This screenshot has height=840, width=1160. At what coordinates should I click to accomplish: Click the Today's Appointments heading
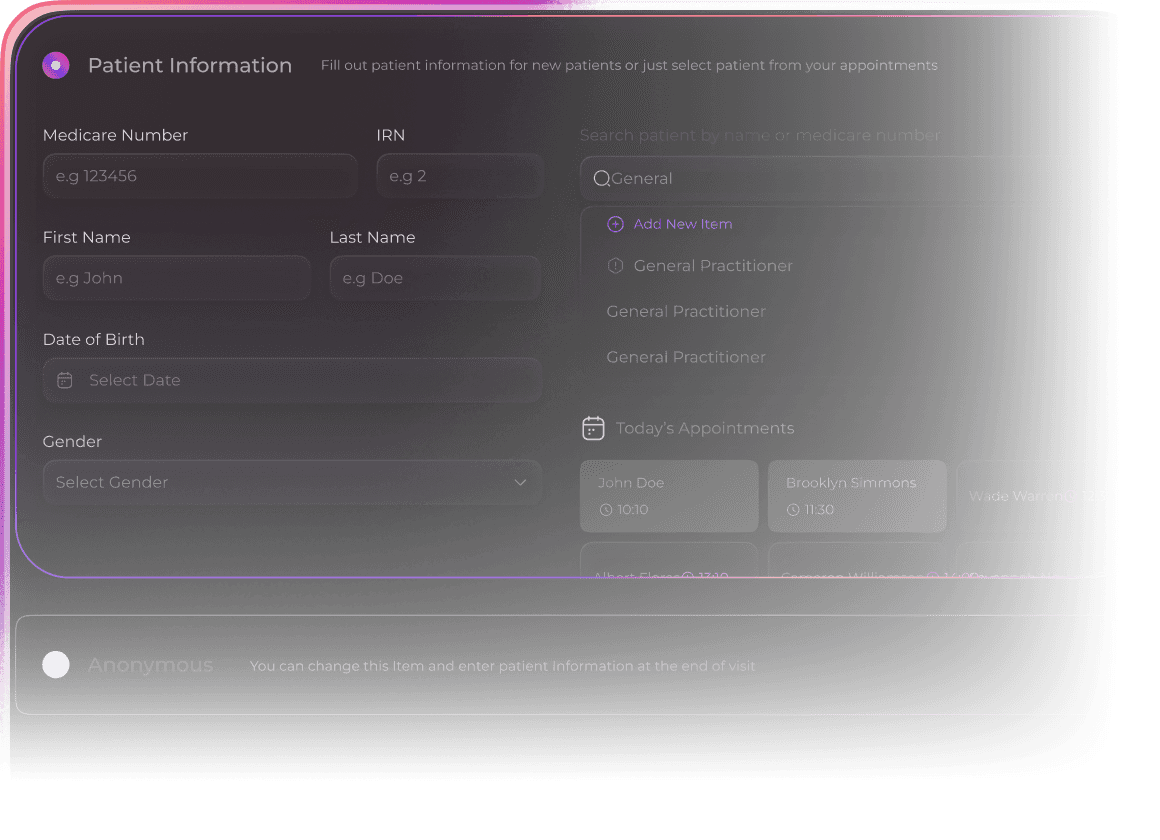coord(705,429)
